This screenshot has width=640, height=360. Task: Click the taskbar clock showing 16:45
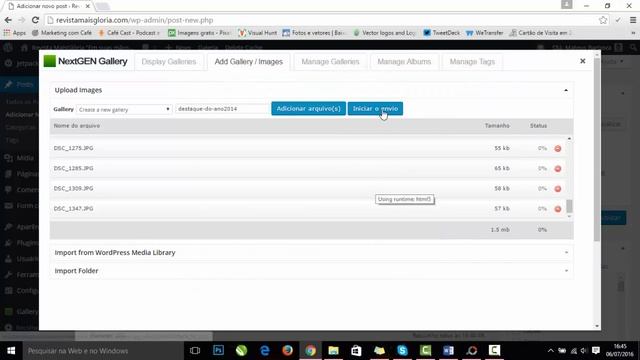620,350
